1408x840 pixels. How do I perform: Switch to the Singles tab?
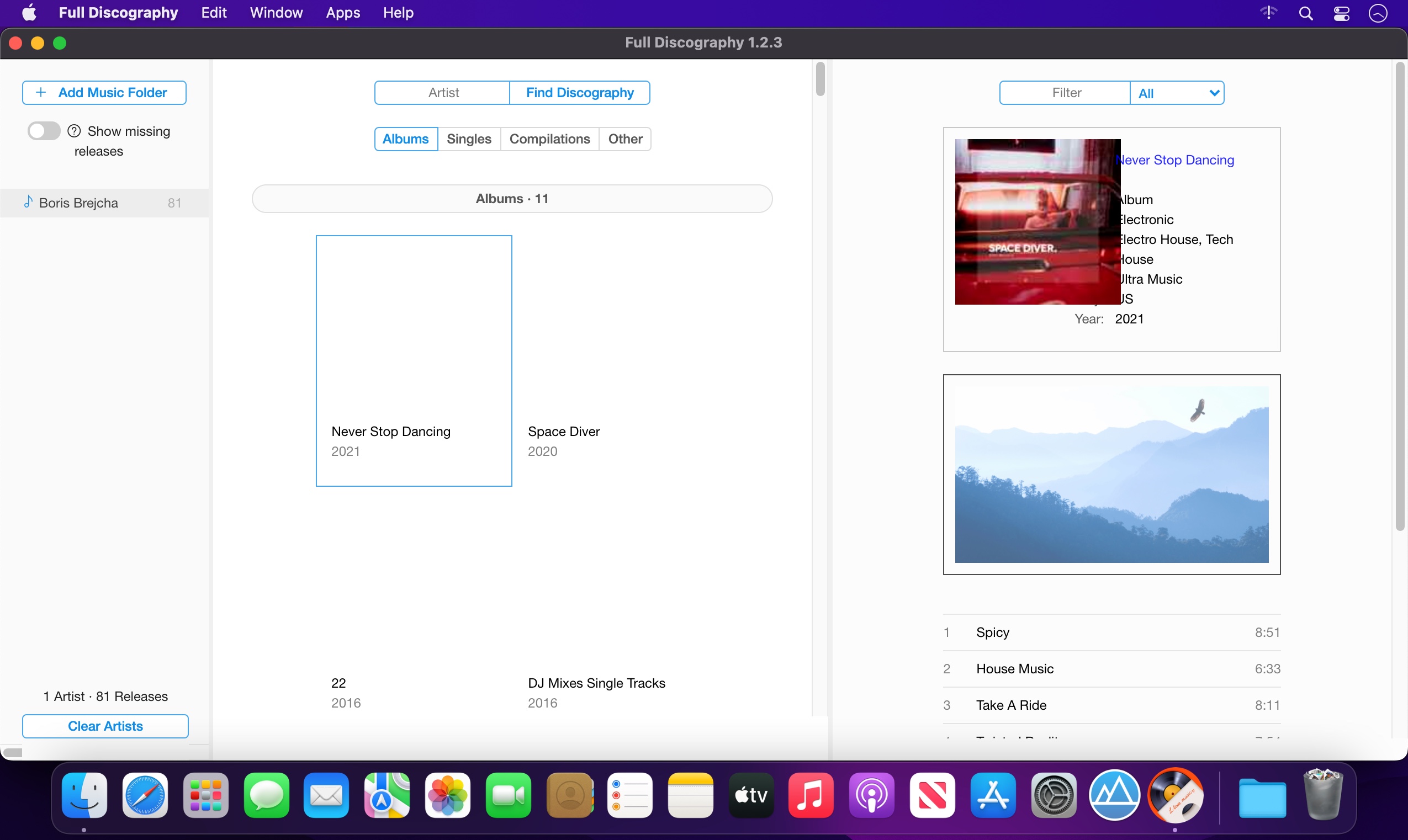click(469, 139)
